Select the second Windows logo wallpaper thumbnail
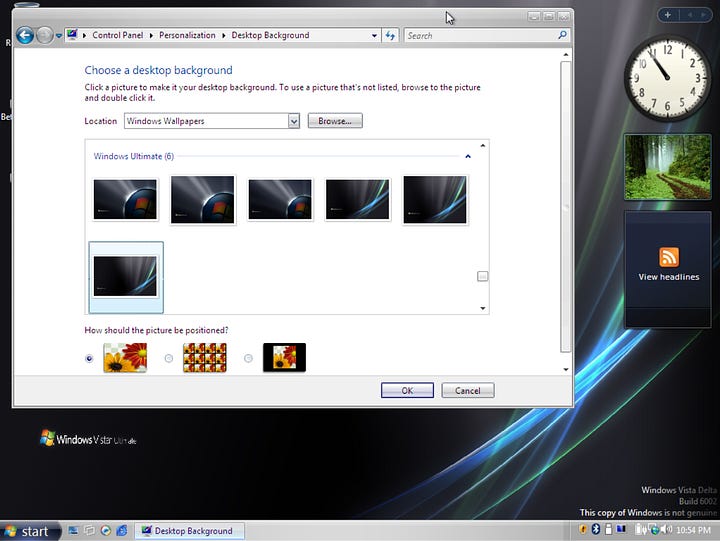Screen dimensions: 720x541 click(x=202, y=199)
